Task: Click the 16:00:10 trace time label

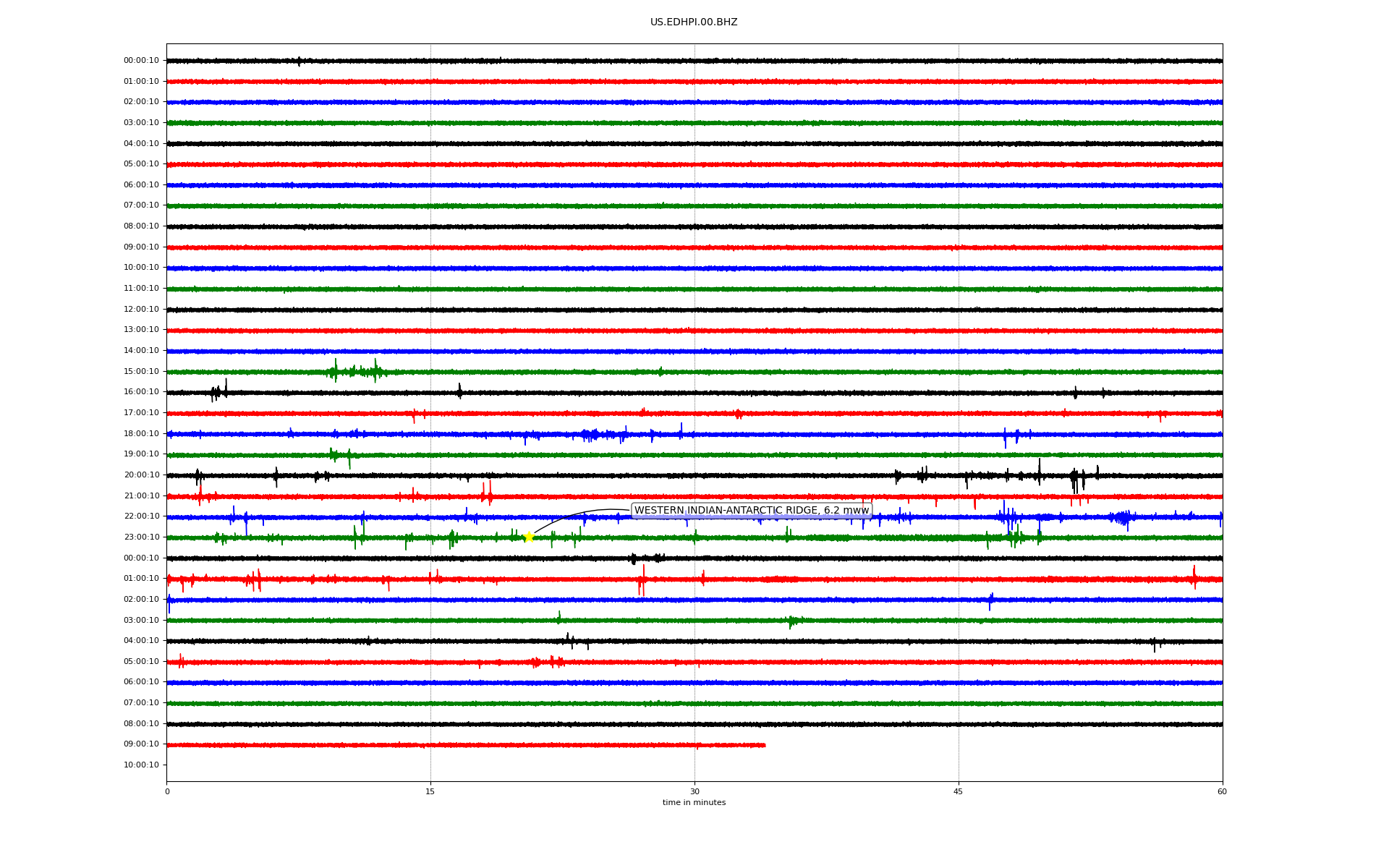Action: pos(141,392)
